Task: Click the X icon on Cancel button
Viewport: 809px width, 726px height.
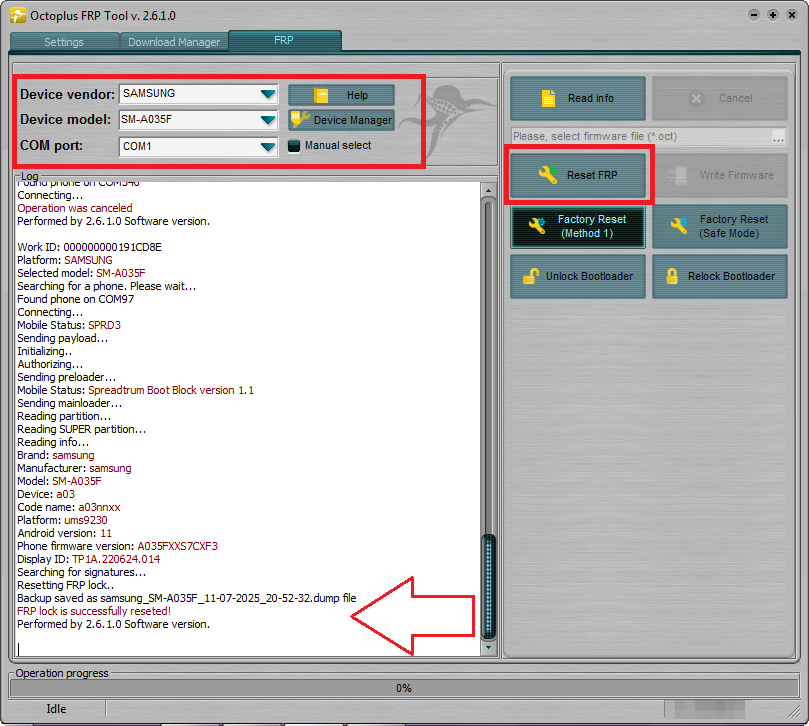Action: coord(697,99)
